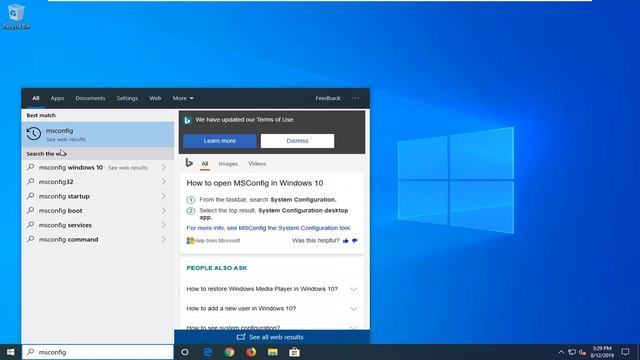Click the msconfig taskbar search box
This screenshot has width=640, height=360.
(98, 352)
